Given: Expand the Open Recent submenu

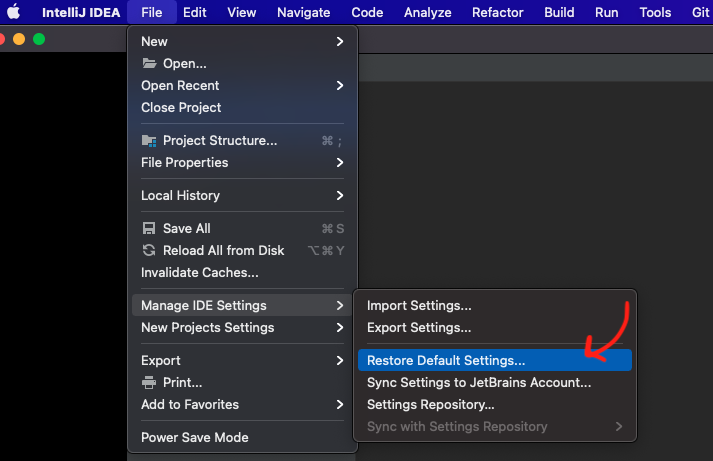Looking at the screenshot, I should [x=242, y=85].
